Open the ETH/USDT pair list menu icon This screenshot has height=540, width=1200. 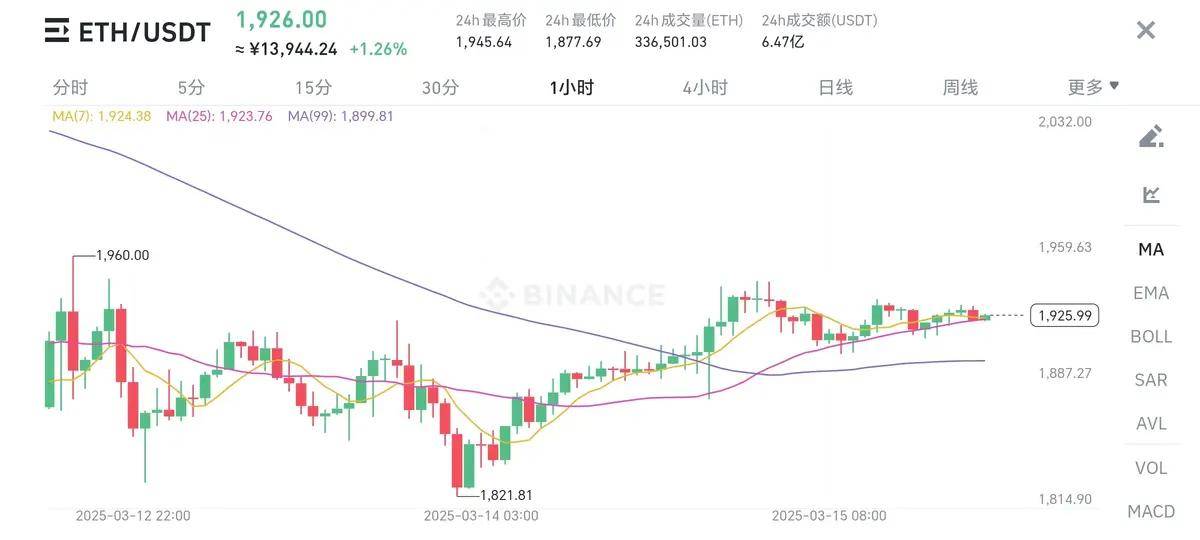[x=57, y=31]
